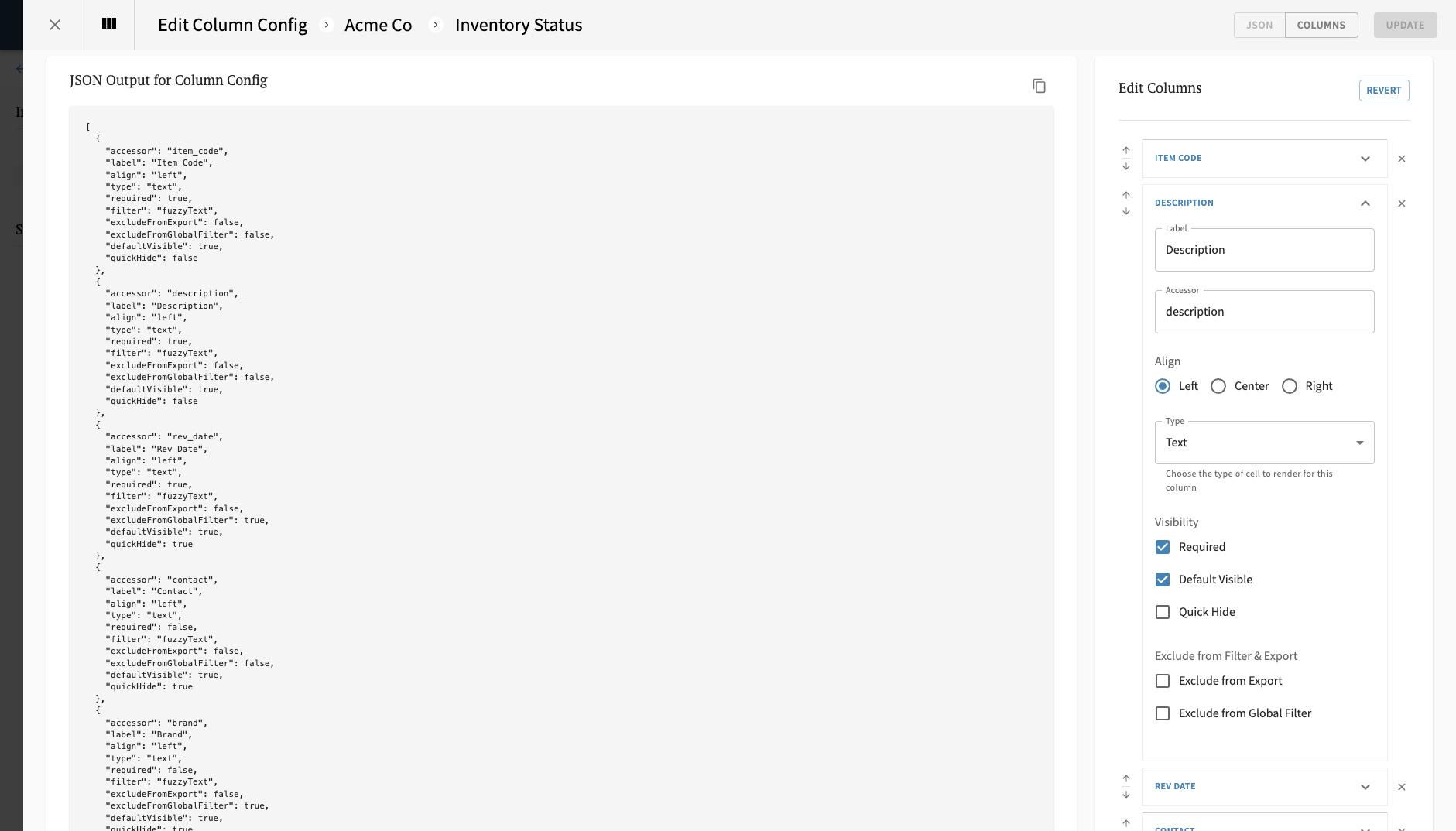Remove the Item Code column

[1400, 159]
